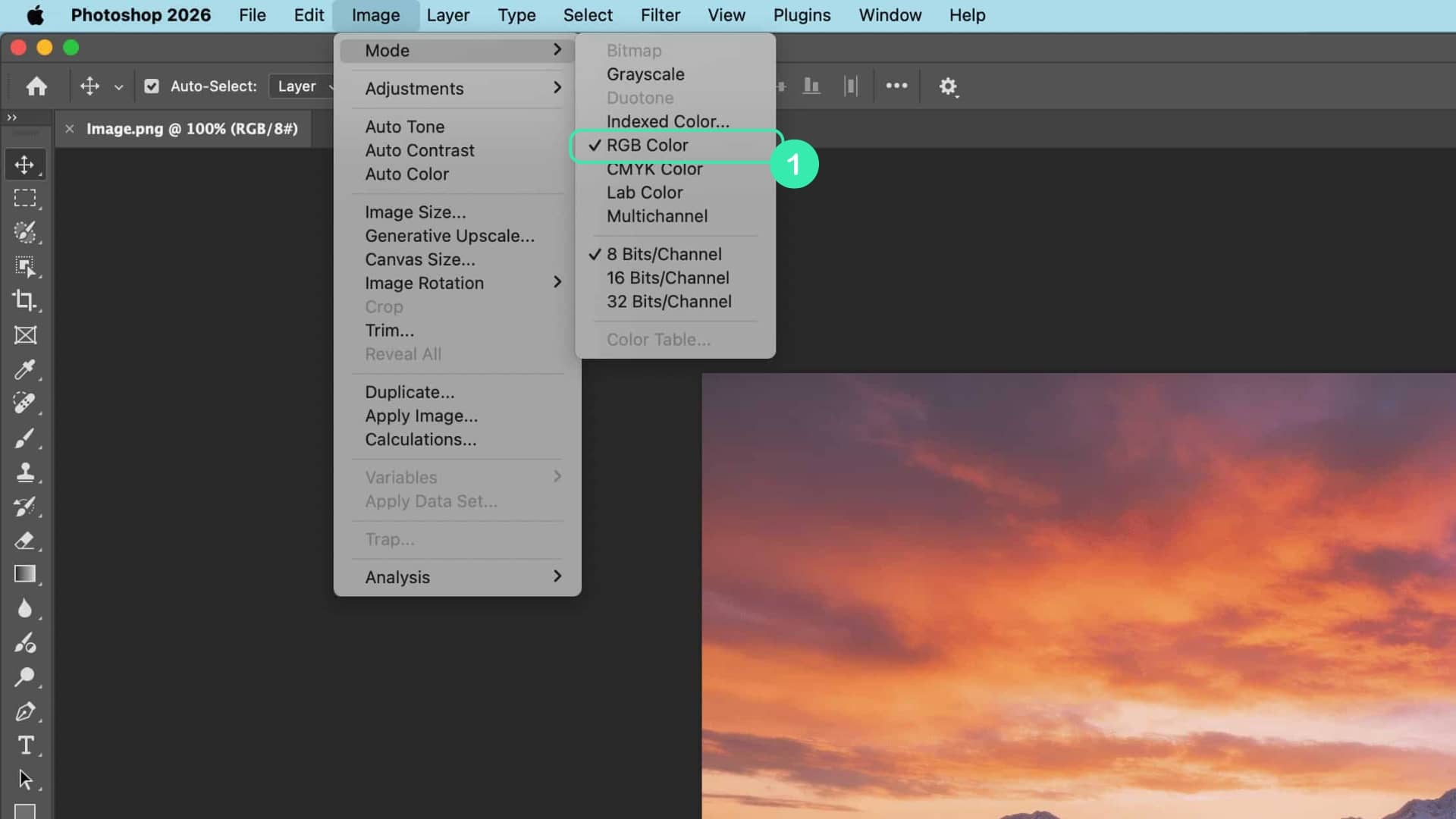Open the Window menu
Screen dimensions: 1456x819
(890, 15)
